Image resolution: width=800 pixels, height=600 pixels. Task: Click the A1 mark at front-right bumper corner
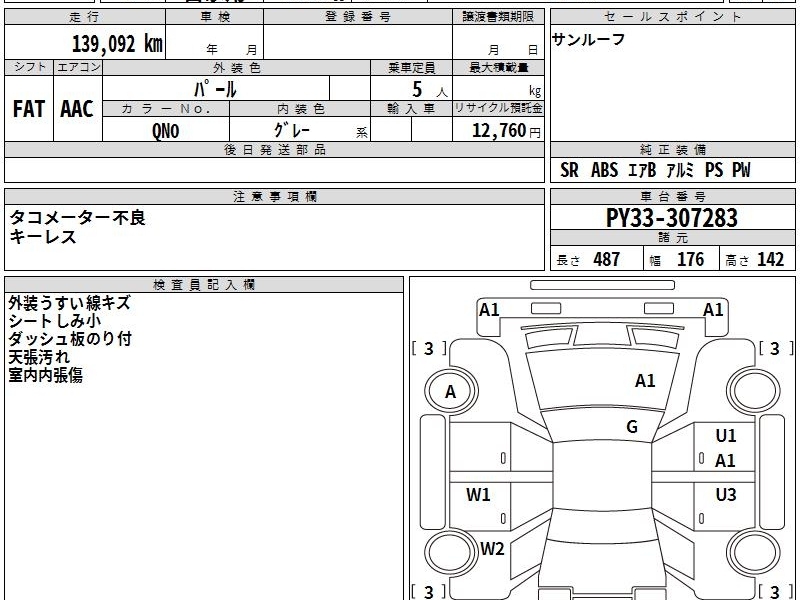tap(713, 310)
